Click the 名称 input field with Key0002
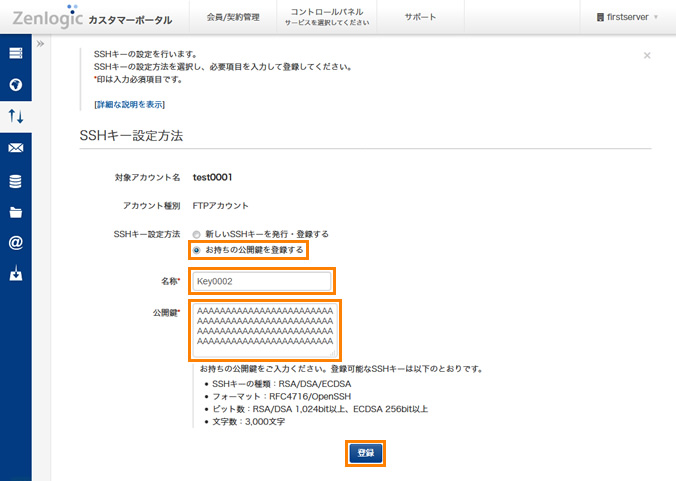The height and width of the screenshot is (481, 676). 262,281
